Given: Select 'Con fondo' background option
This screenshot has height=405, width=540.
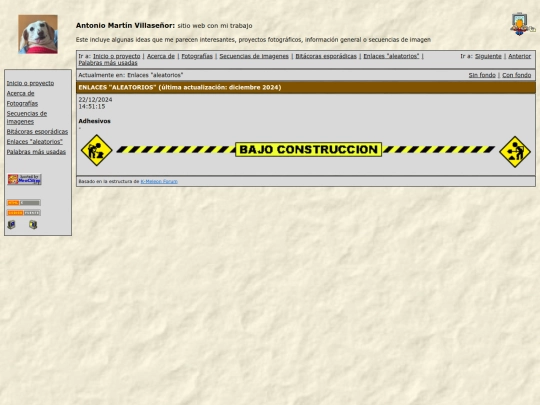Looking at the screenshot, I should (x=517, y=75).
